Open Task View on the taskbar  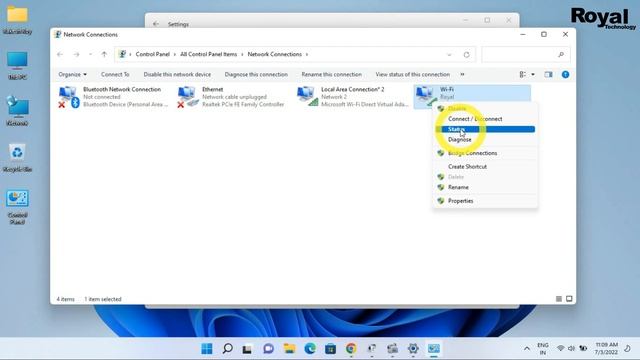[x=247, y=349]
